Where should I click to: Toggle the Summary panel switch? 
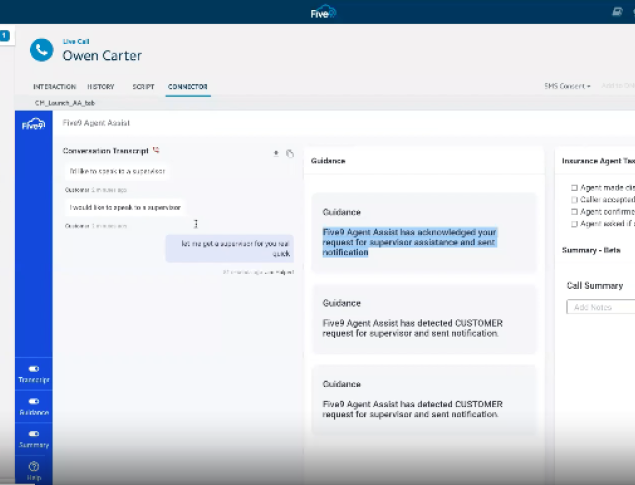[33, 433]
